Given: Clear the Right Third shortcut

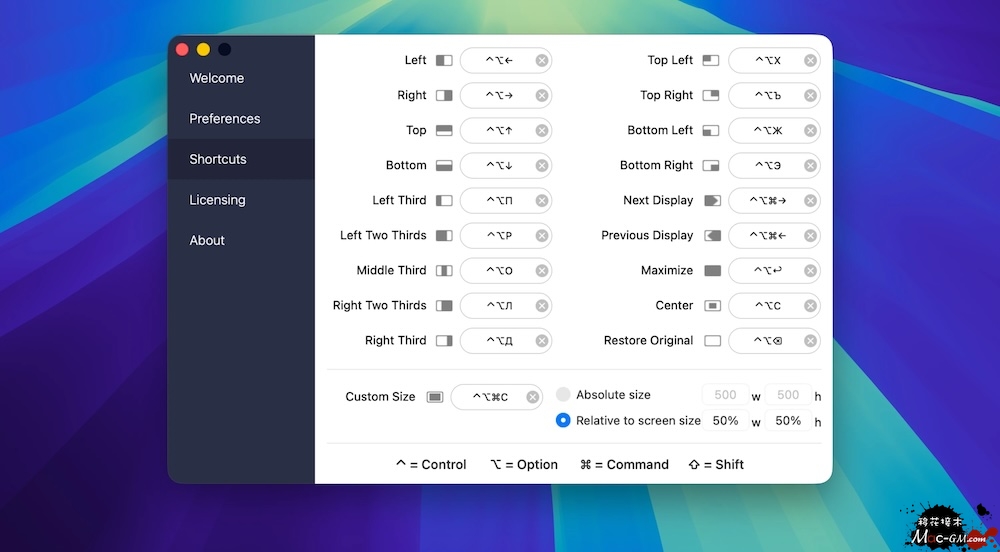Looking at the screenshot, I should pos(541,341).
